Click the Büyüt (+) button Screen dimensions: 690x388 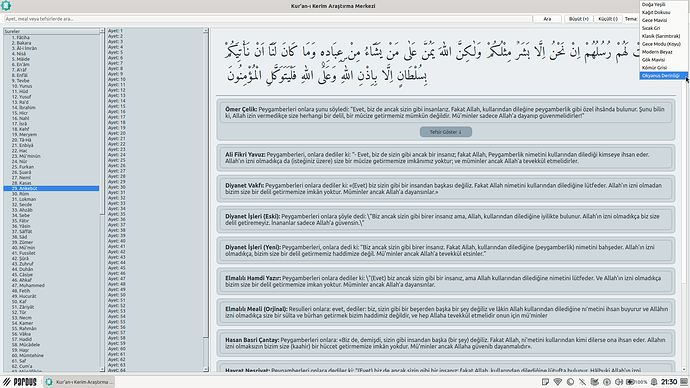pyautogui.click(x=578, y=19)
